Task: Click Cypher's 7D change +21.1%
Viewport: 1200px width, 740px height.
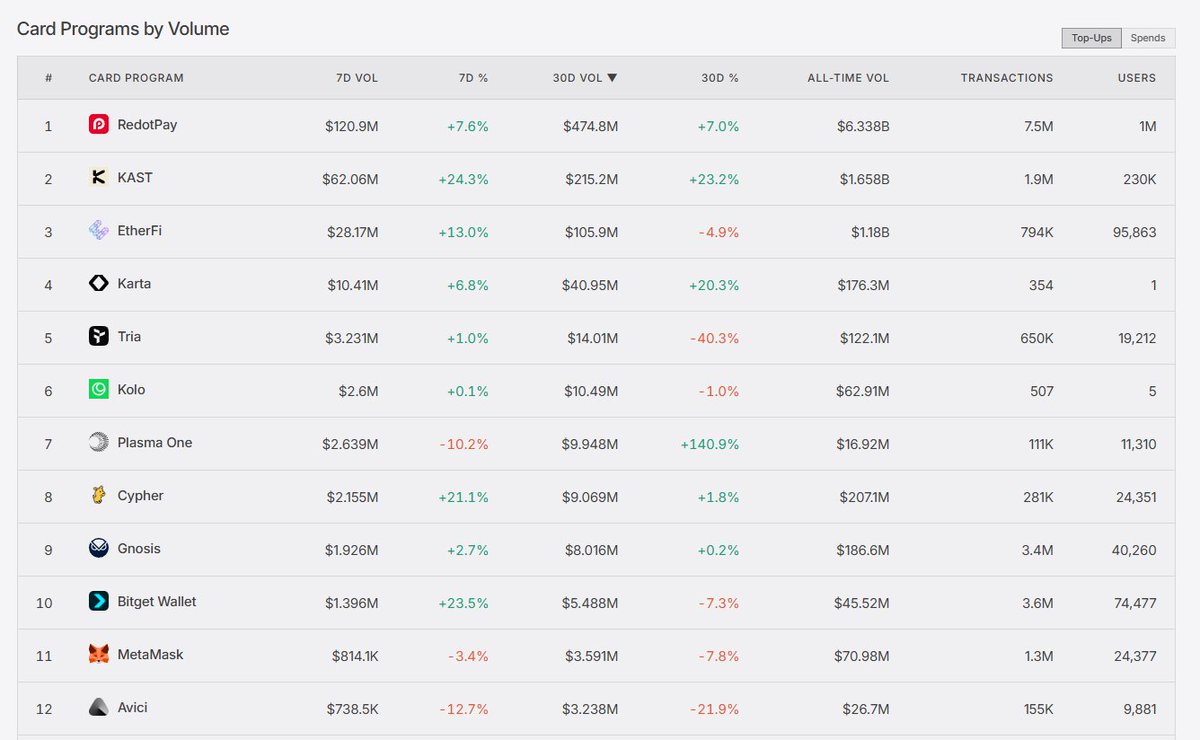Action: (x=464, y=497)
